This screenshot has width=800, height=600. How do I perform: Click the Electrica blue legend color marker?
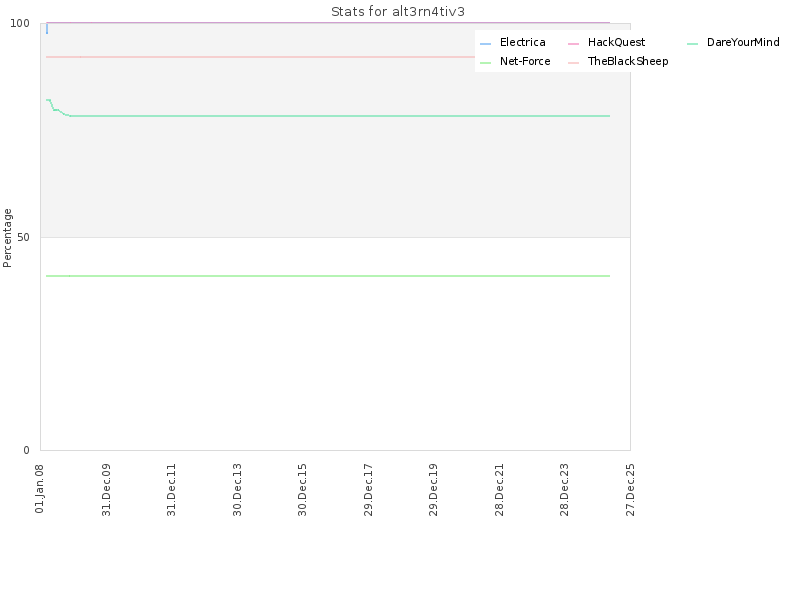coord(485,44)
